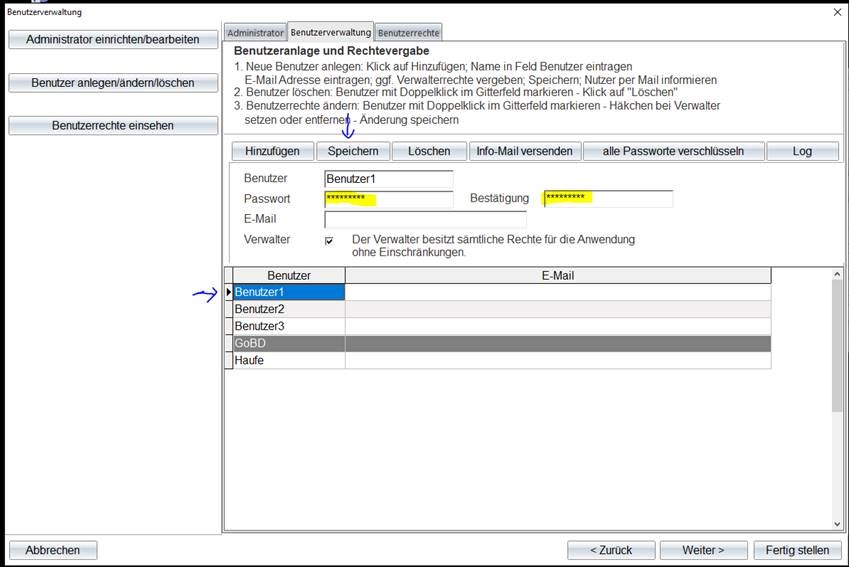Send info mail via Info-Mail versenden
849x567 pixels.
(525, 151)
